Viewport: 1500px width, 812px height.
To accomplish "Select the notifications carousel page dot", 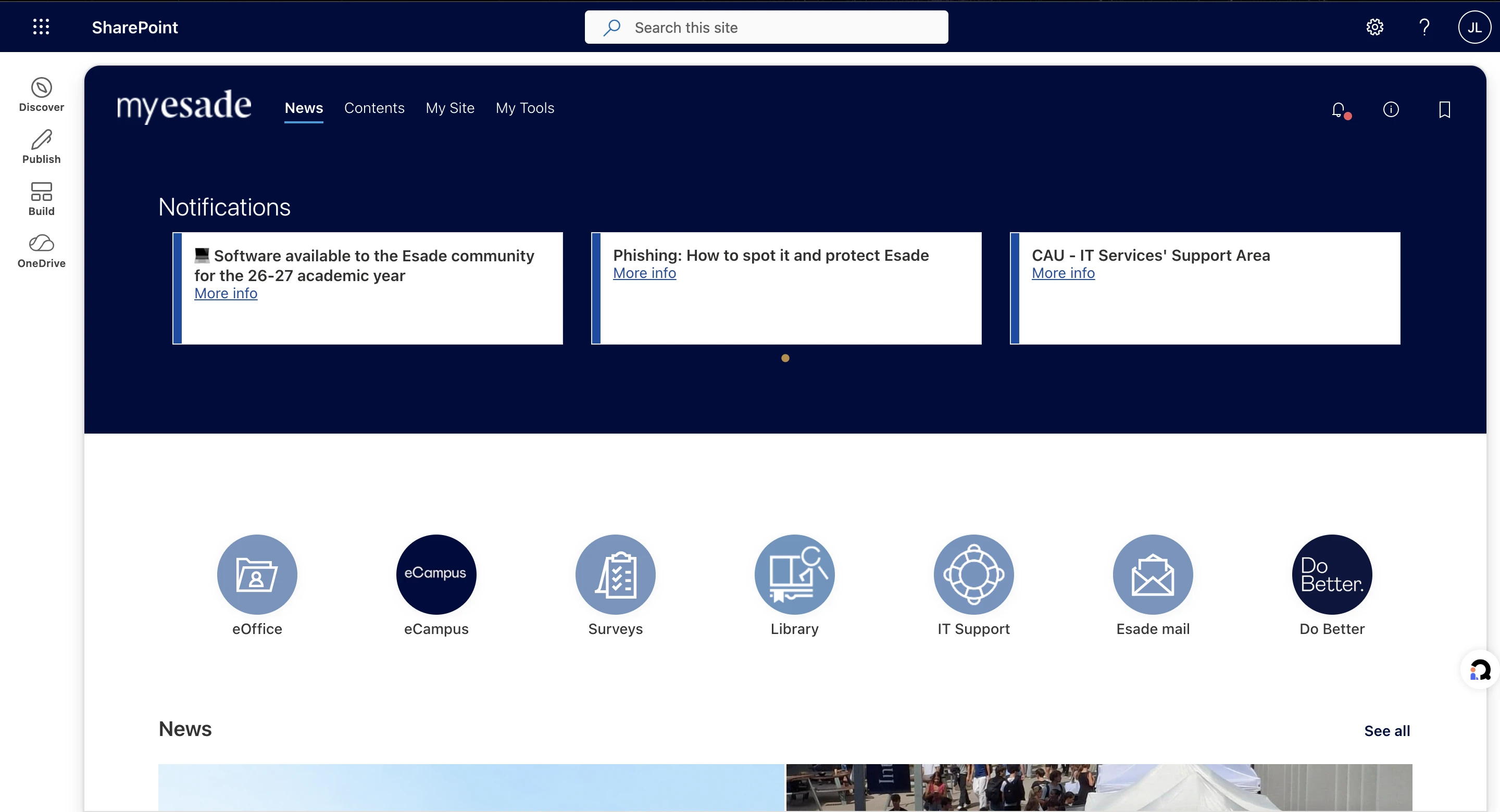I will [x=785, y=359].
